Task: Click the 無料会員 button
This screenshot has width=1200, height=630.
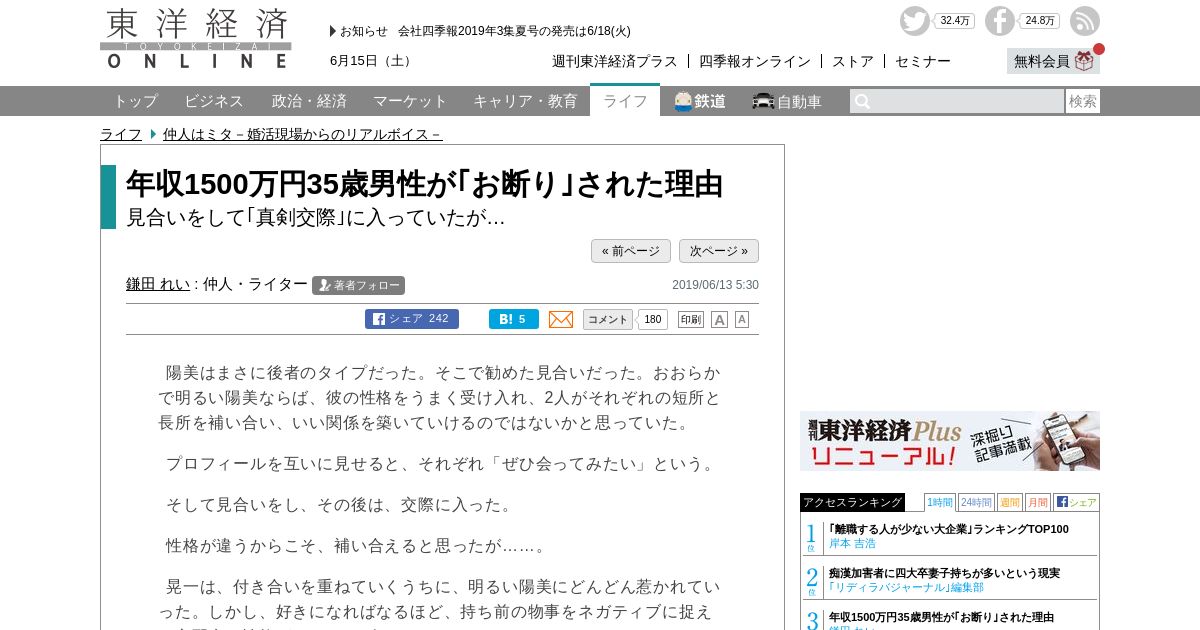Action: (x=1053, y=61)
